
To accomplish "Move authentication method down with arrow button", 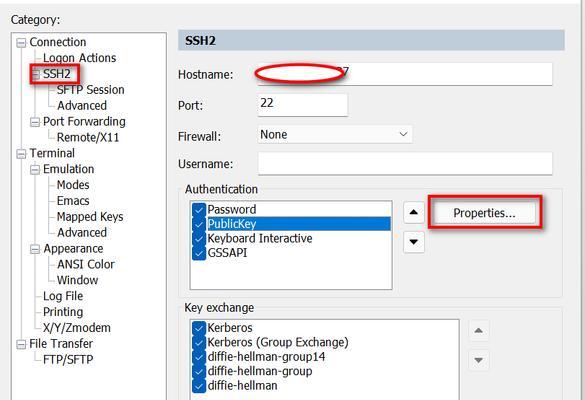I will (x=414, y=242).
